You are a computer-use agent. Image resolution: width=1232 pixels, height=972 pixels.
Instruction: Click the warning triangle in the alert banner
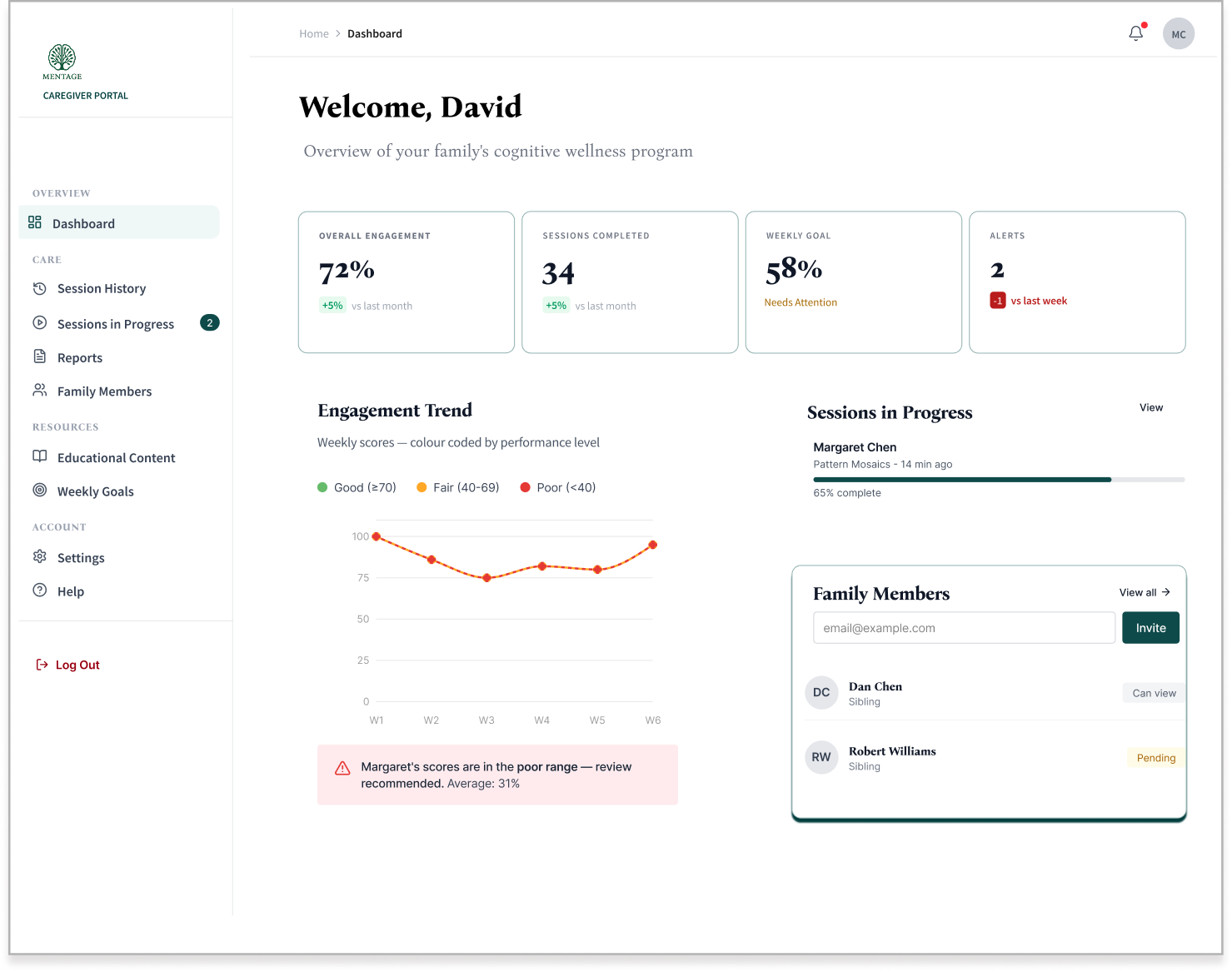(342, 768)
